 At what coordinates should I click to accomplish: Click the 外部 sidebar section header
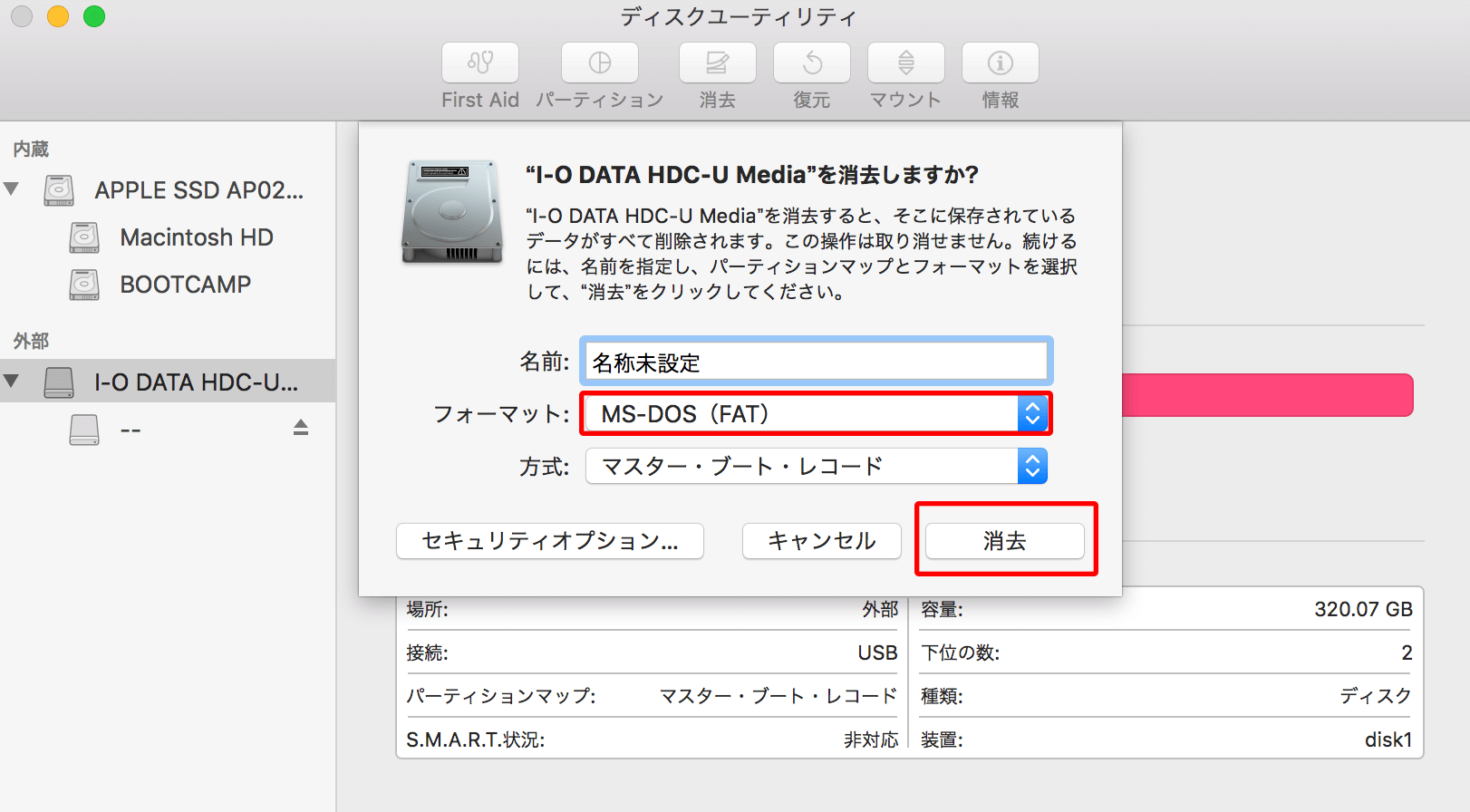click(x=31, y=341)
